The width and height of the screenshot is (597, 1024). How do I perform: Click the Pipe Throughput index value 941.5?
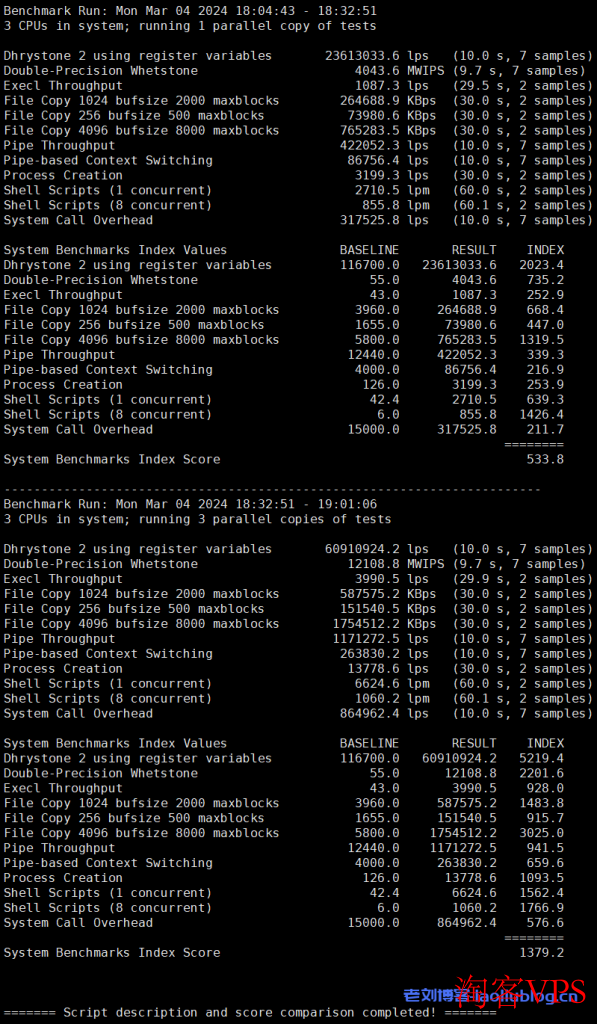(545, 848)
